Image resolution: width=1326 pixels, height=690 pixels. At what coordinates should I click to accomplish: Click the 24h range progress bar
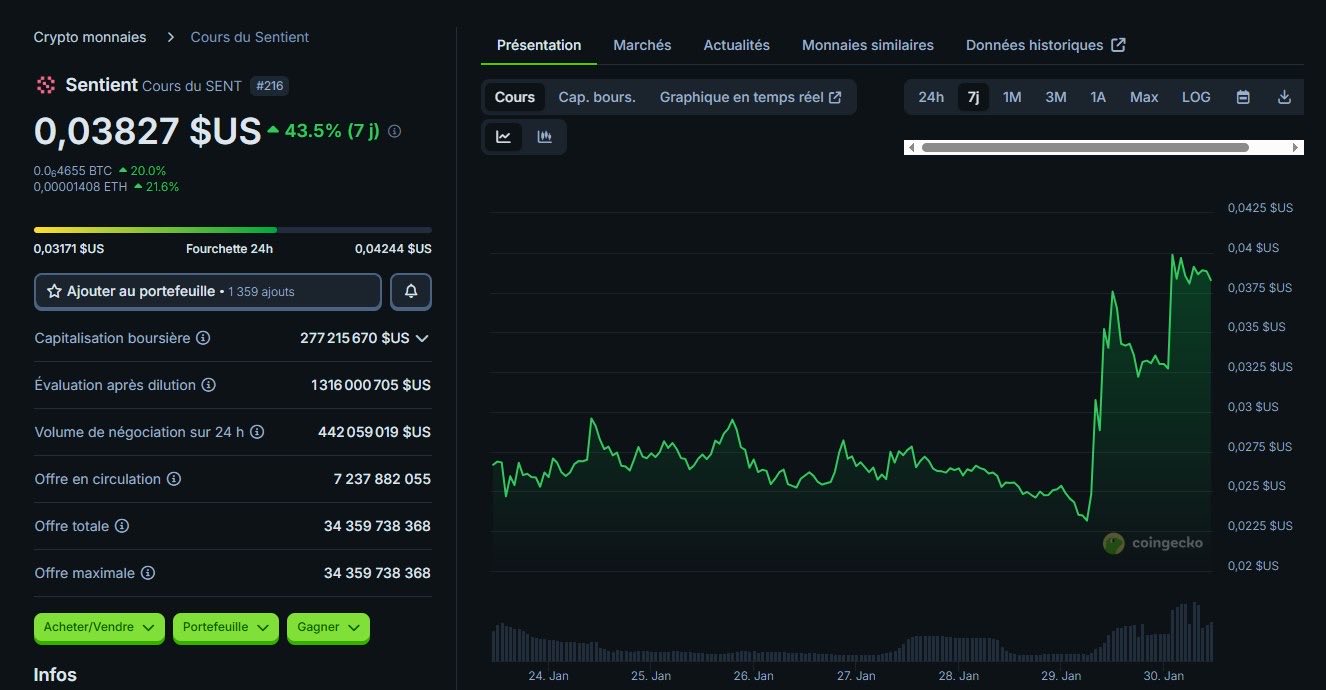click(233, 230)
